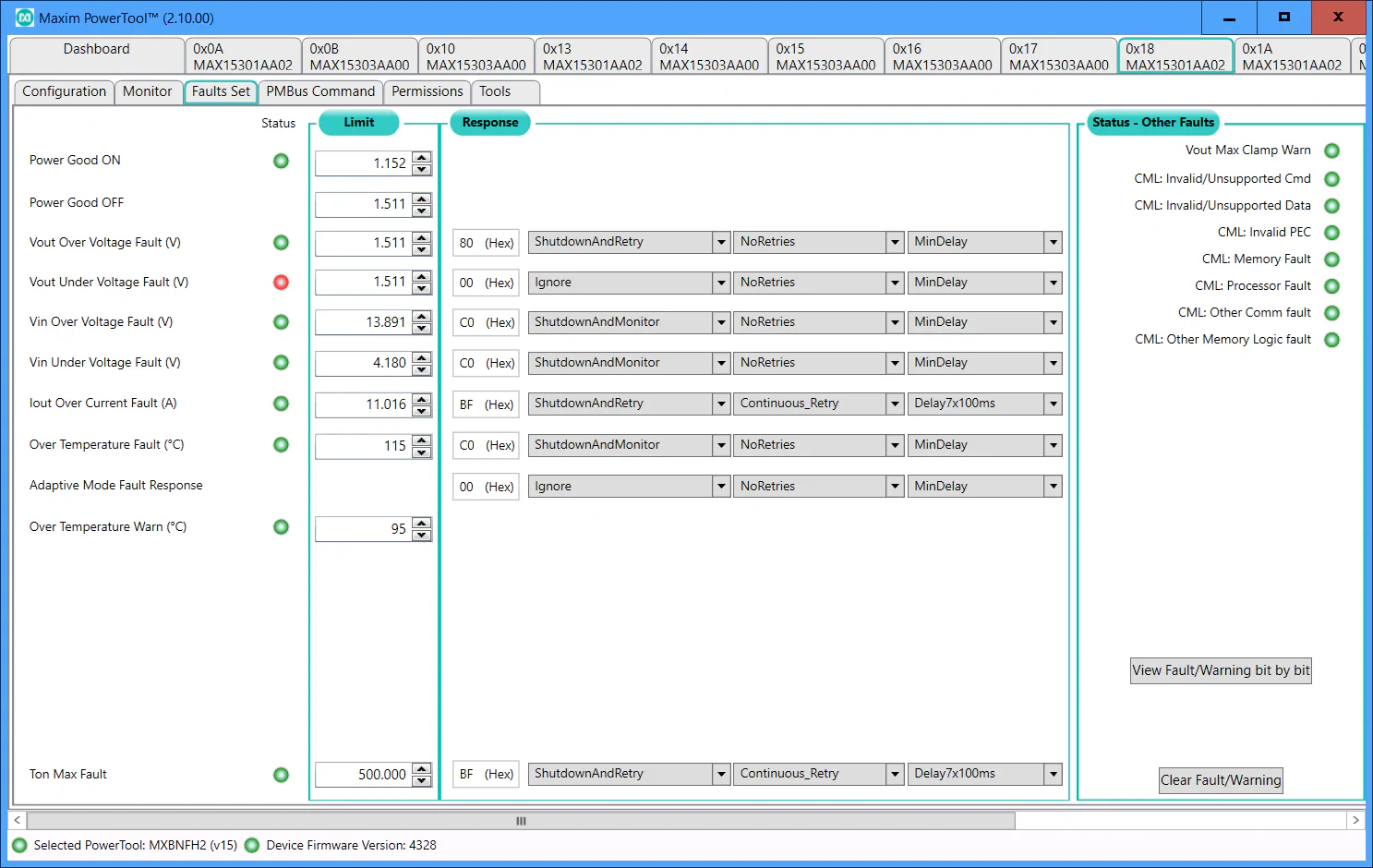The width and height of the screenshot is (1373, 868).
Task: Click the Vout Over Voltage hex value 80
Action: [x=486, y=243]
